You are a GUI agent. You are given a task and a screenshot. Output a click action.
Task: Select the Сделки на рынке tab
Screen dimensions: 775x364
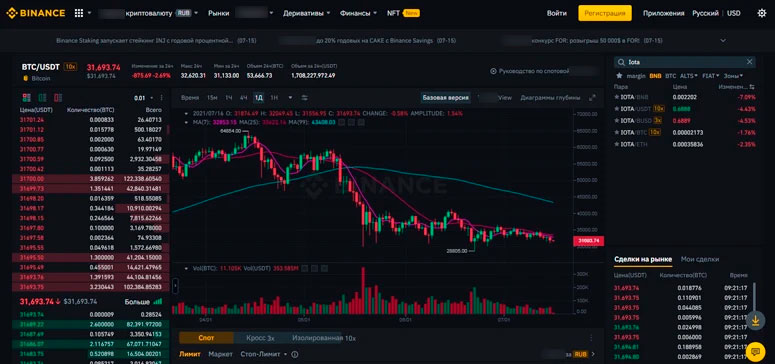pyautogui.click(x=643, y=259)
